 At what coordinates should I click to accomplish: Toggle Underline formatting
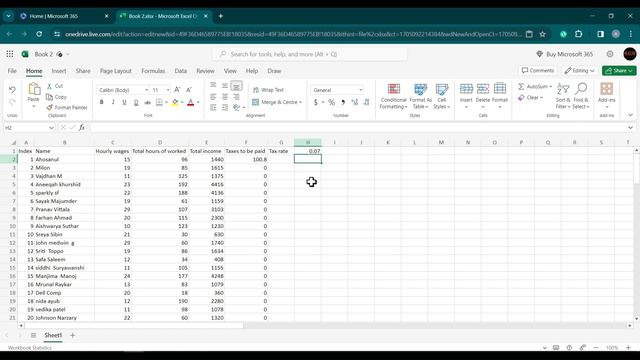124,102
